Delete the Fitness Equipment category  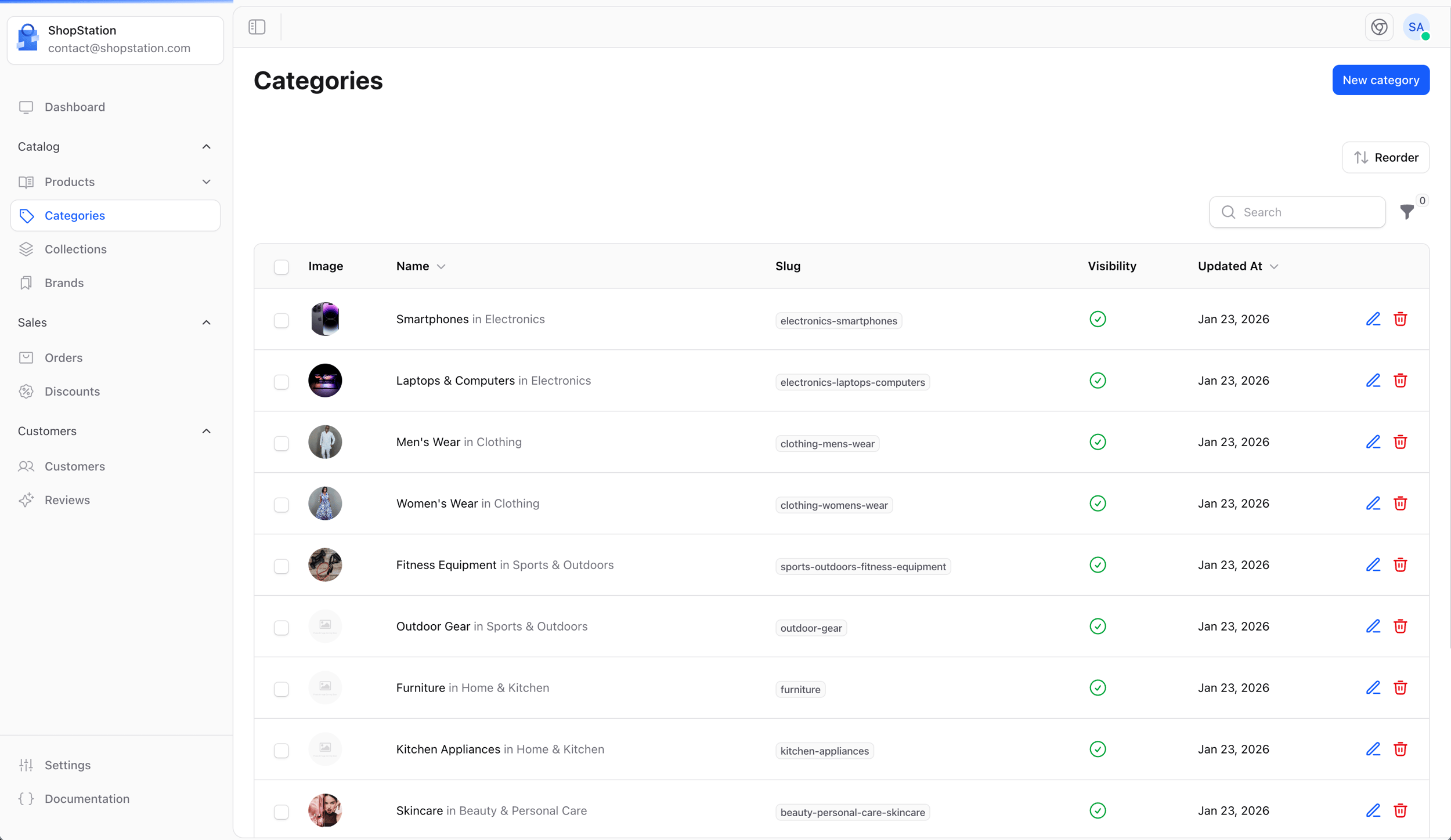[x=1400, y=565]
